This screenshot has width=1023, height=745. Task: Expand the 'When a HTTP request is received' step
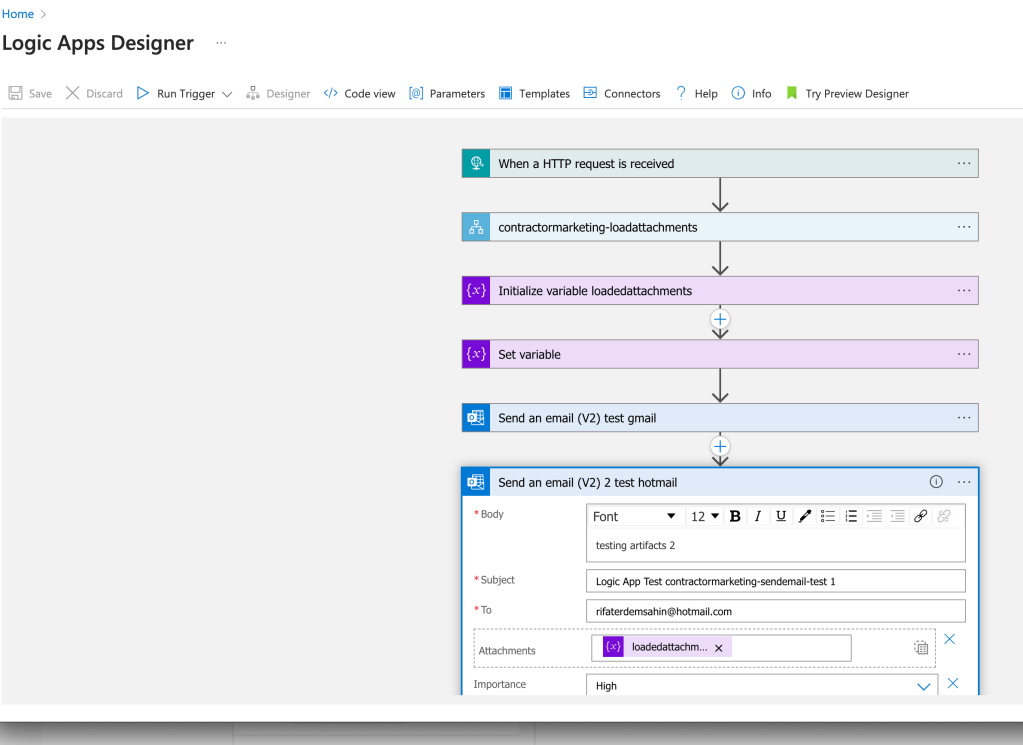coord(720,163)
